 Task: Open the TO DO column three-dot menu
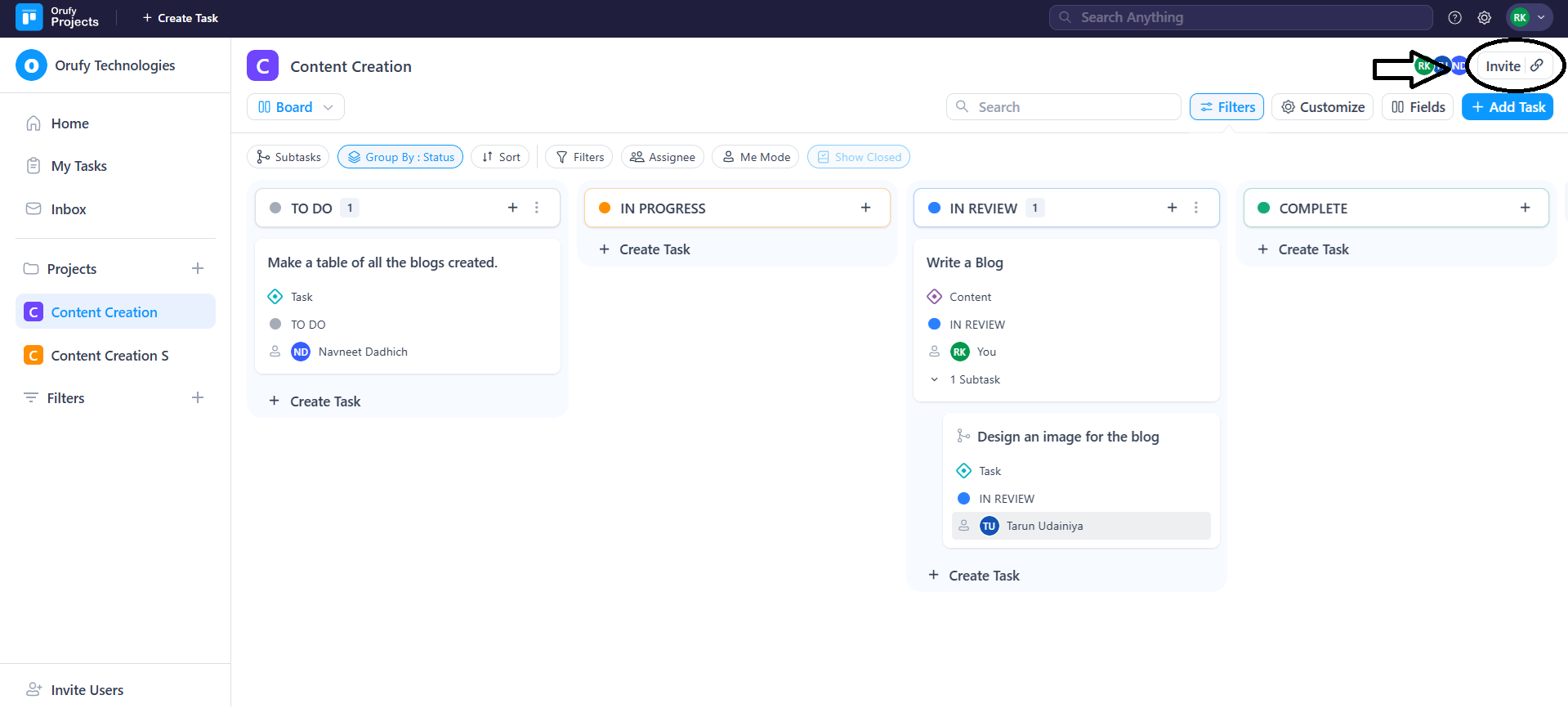point(537,208)
